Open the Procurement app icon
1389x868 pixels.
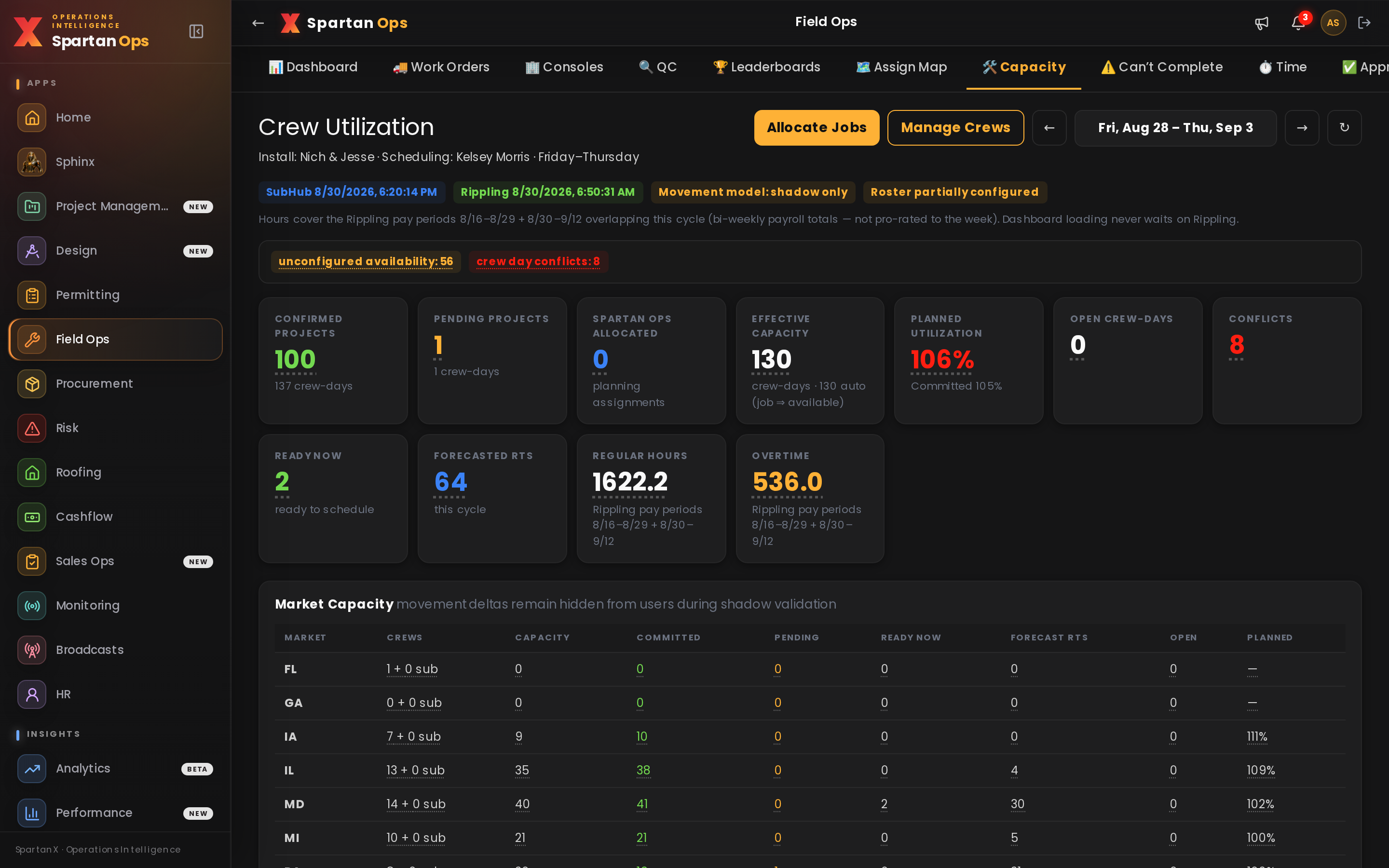[x=32, y=383]
